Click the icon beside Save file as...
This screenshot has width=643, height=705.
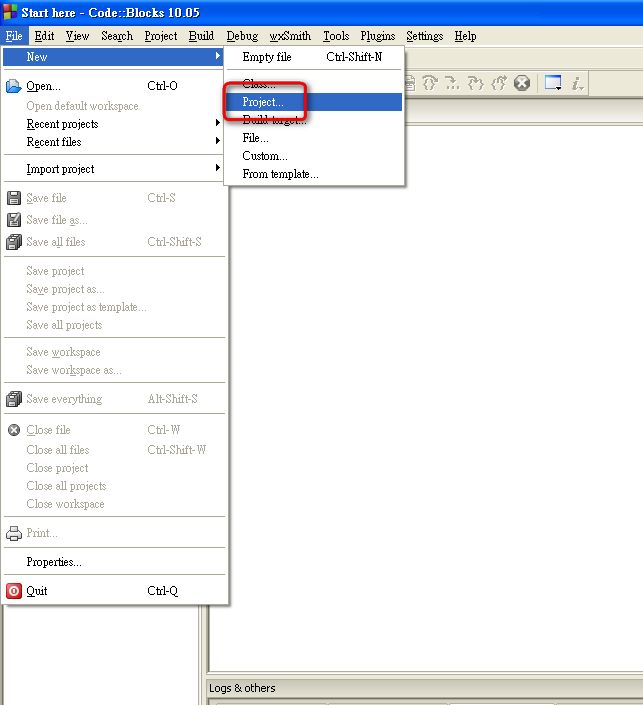pyautogui.click(x=14, y=220)
